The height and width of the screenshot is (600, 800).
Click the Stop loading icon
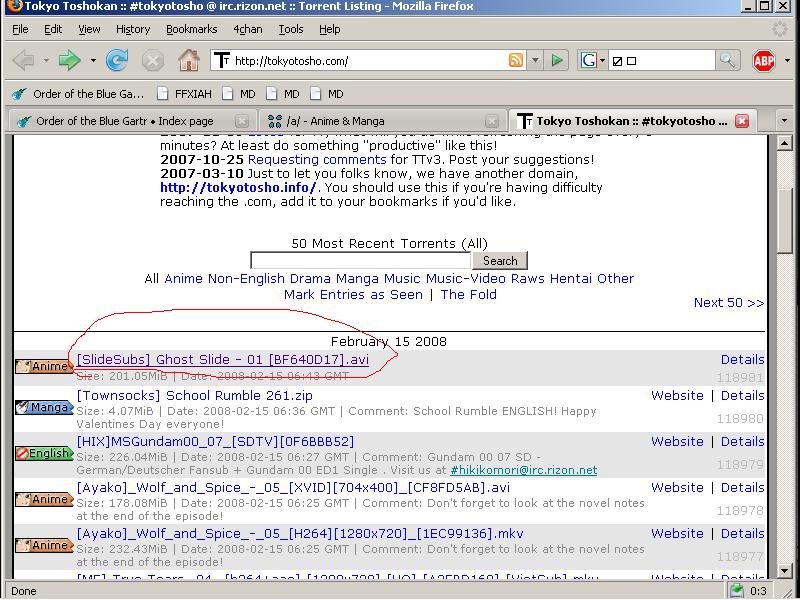click(x=153, y=61)
